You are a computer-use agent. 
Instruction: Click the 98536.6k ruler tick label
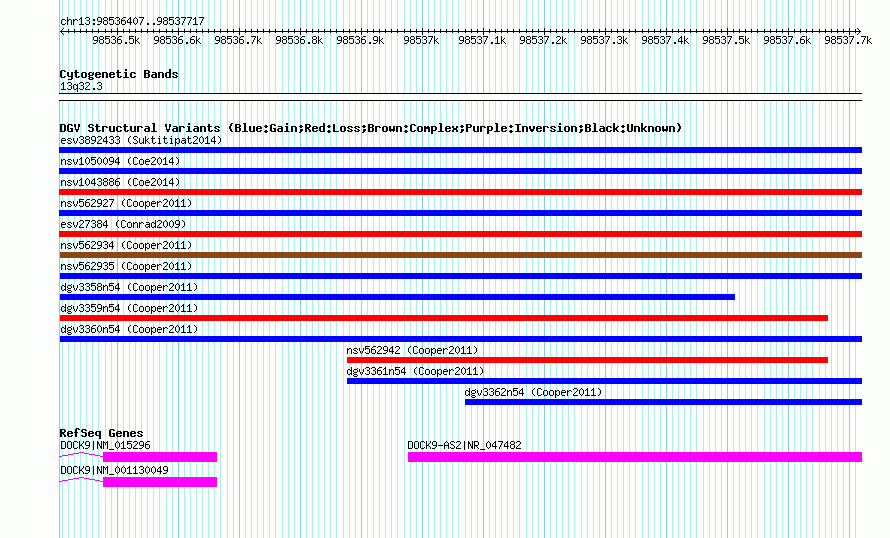(x=177, y=40)
